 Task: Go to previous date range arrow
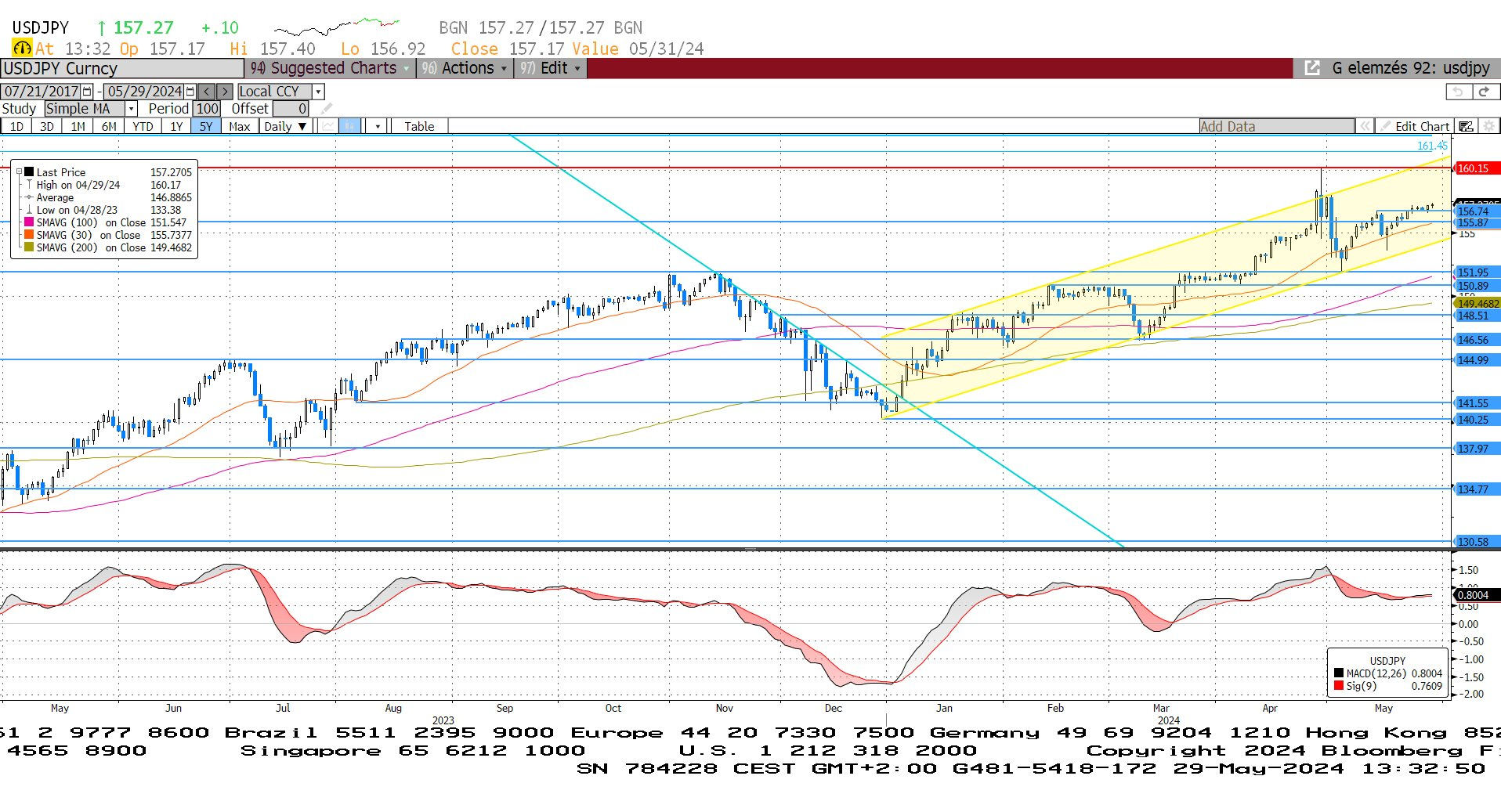click(207, 92)
